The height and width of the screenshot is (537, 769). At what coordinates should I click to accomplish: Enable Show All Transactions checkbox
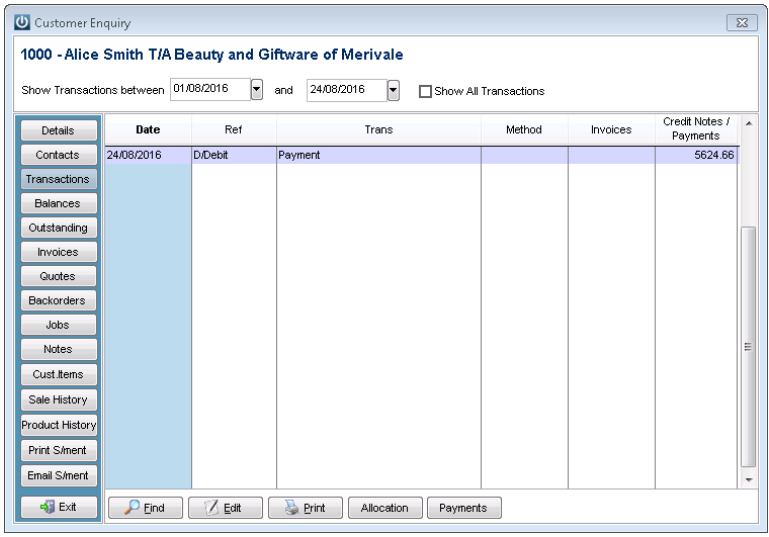(425, 91)
